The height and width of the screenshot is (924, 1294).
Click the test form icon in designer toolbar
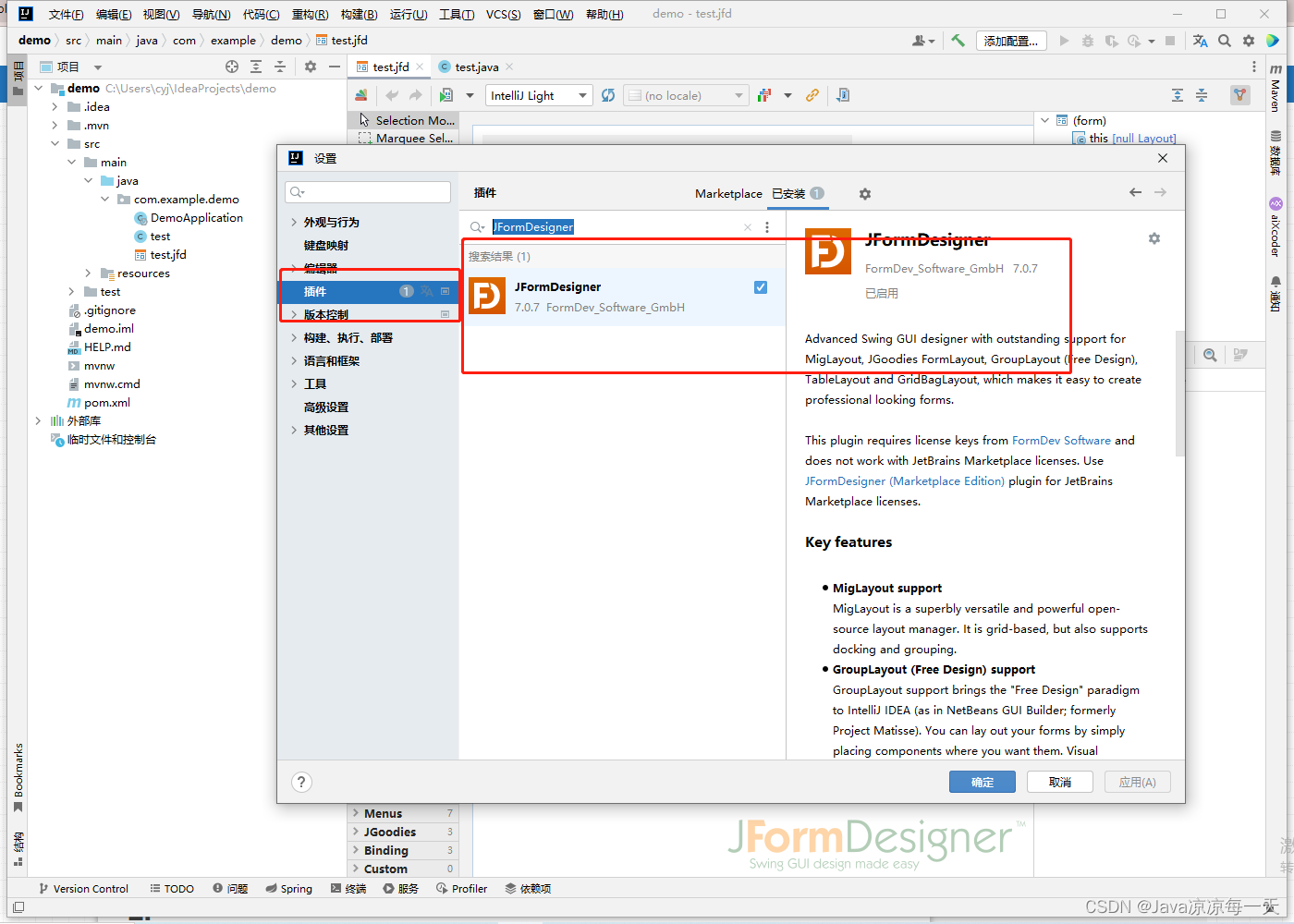pos(446,95)
